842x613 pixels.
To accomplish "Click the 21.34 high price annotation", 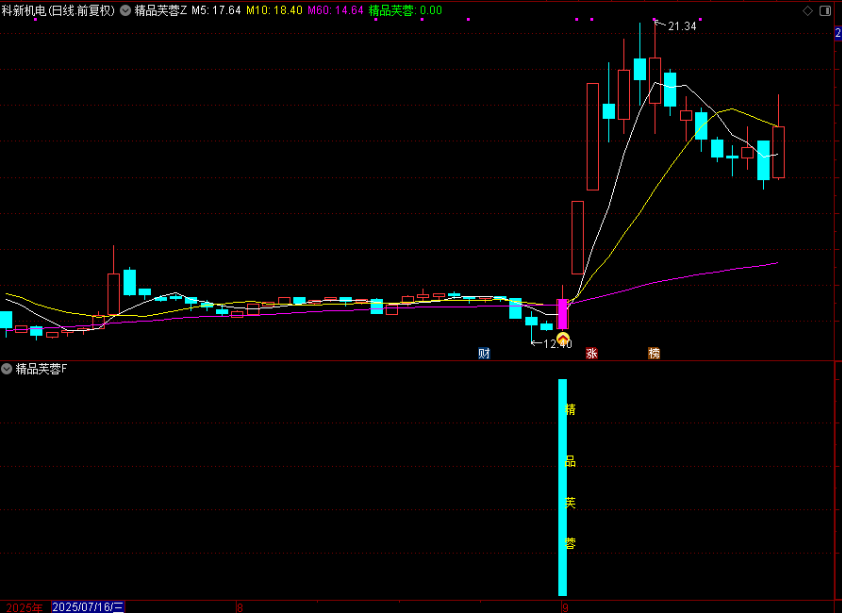I will [681, 26].
